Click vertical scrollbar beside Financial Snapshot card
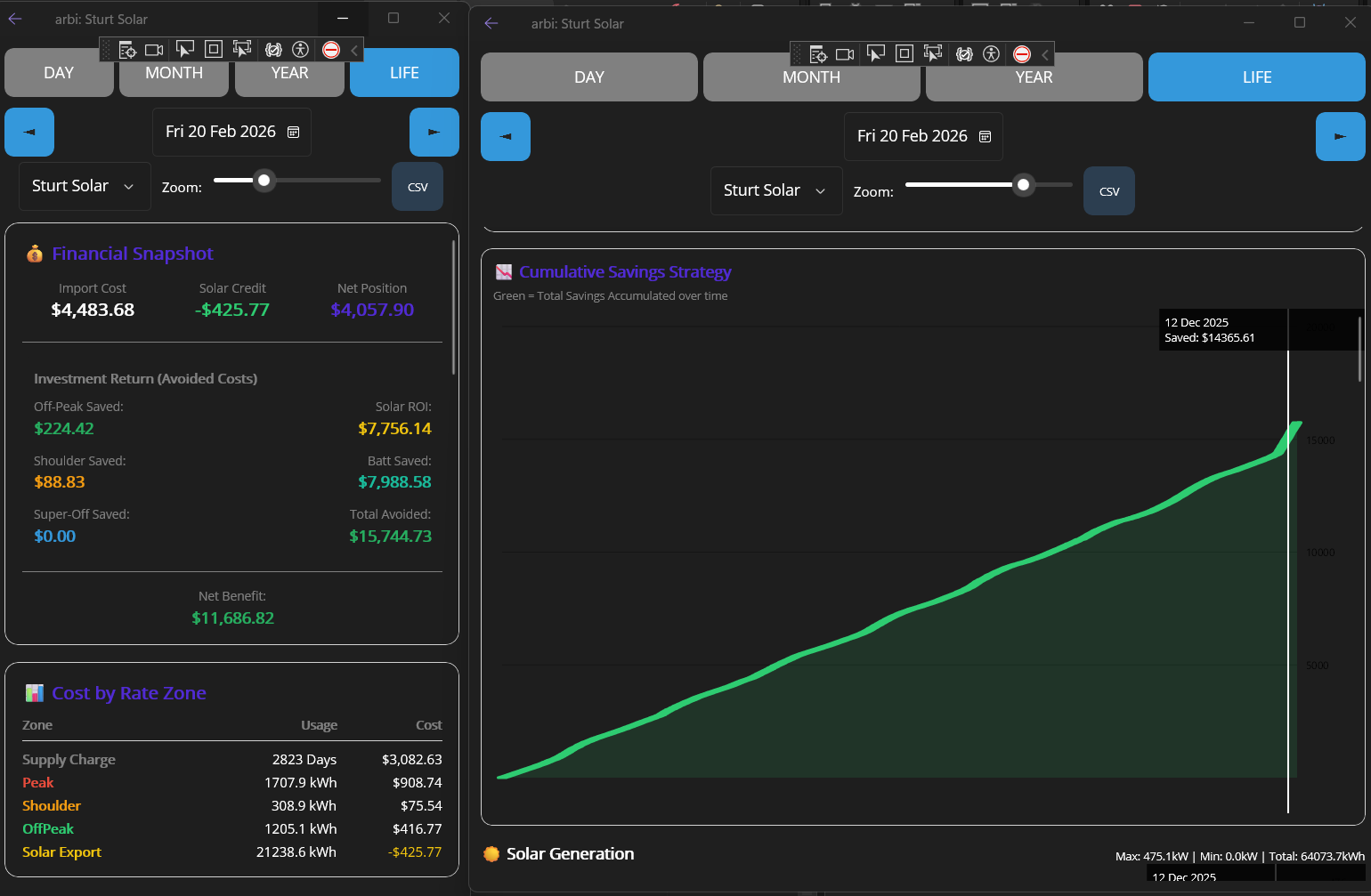1371x896 pixels. tap(454, 307)
